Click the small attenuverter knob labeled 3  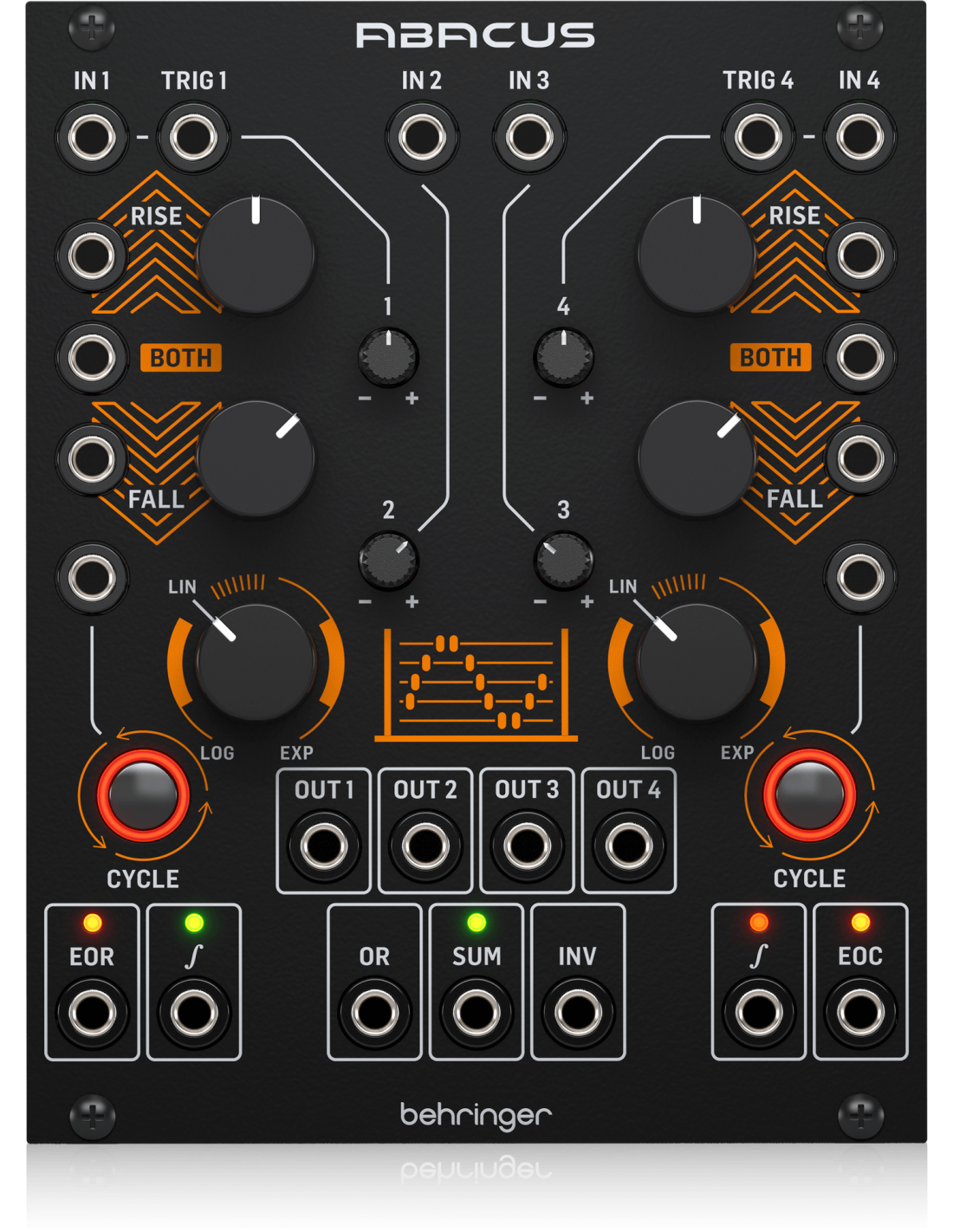(564, 561)
